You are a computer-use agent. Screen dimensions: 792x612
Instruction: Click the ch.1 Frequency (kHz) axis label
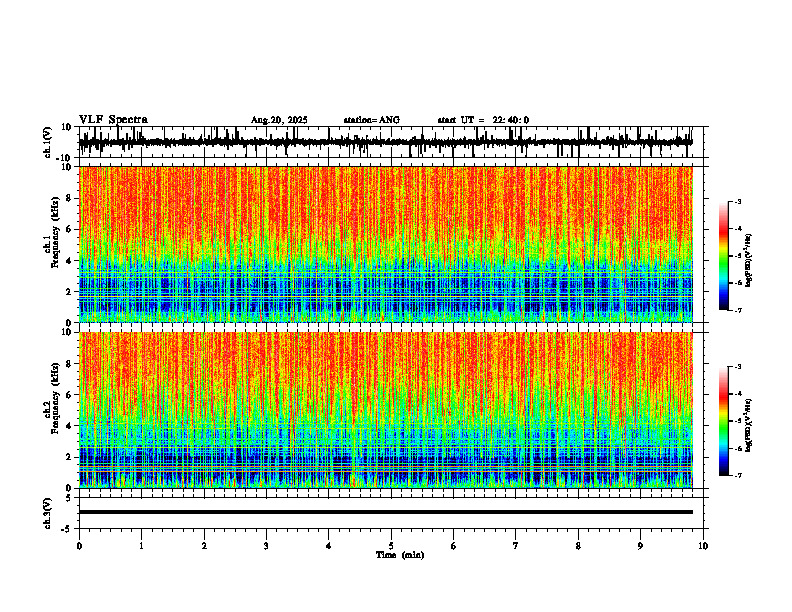click(51, 233)
